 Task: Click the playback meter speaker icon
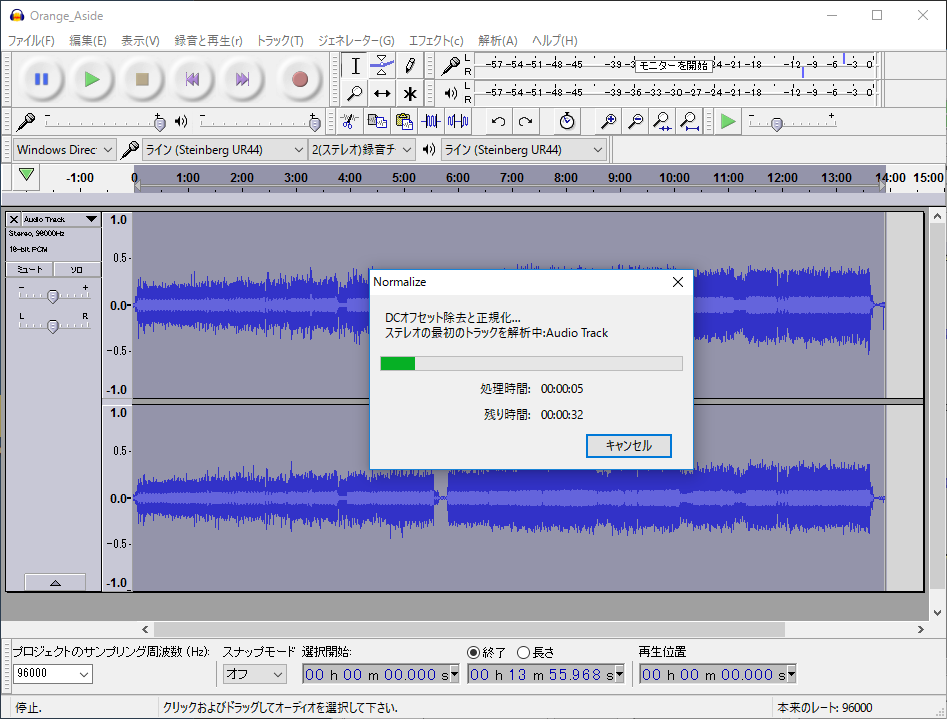[450, 93]
